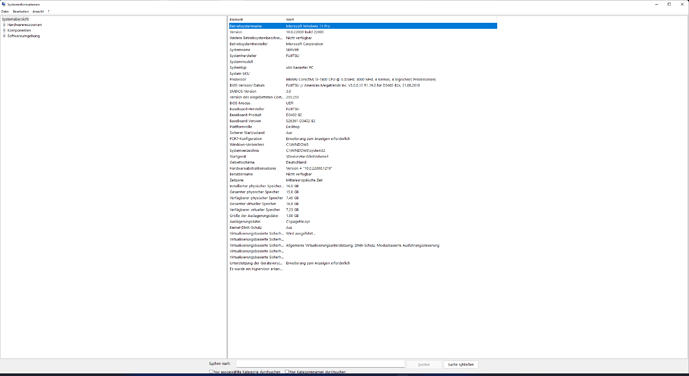
Task: Select the Systemtyp row
Action: click(363, 68)
